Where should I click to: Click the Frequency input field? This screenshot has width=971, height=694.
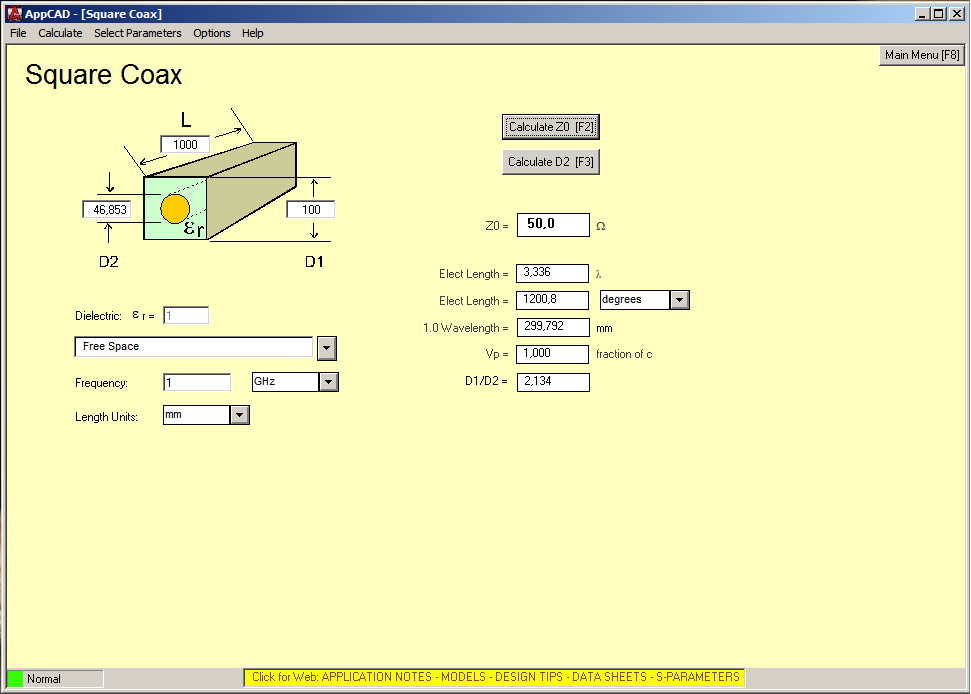[197, 383]
